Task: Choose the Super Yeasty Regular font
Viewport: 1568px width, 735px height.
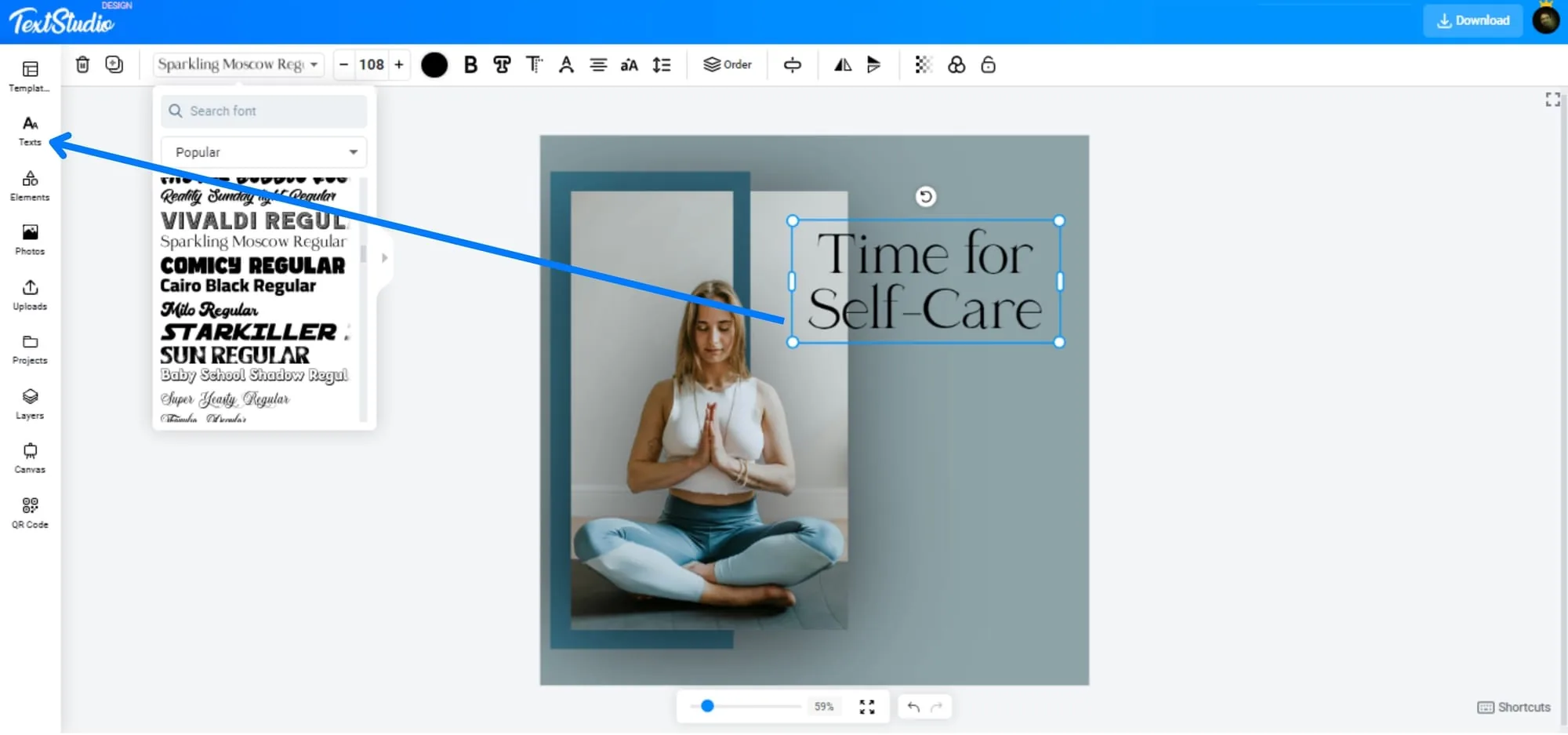Action: click(x=225, y=399)
